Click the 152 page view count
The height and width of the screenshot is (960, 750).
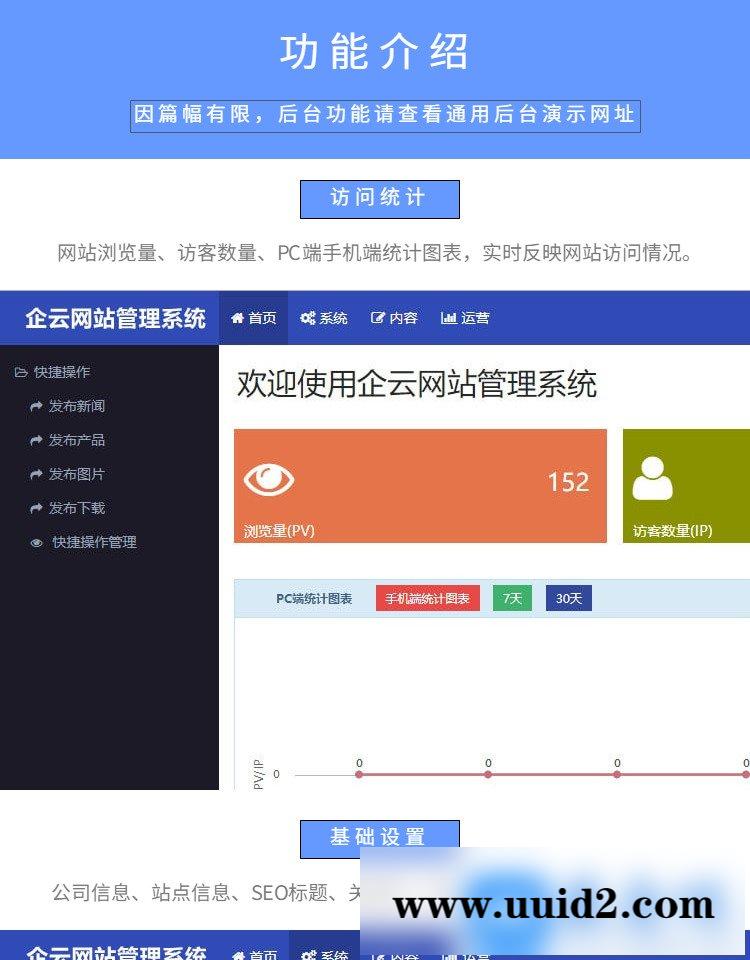pos(568,482)
